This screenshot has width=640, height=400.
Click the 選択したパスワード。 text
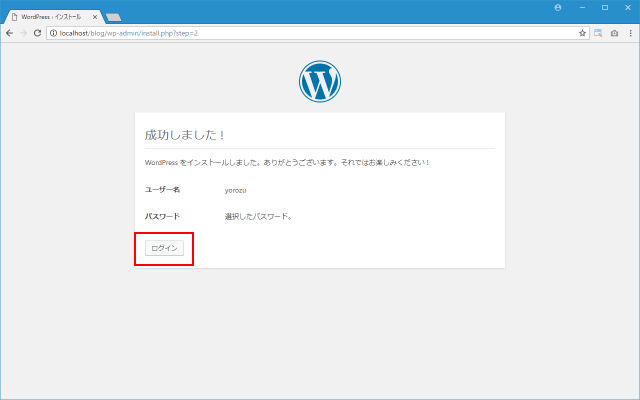click(258, 216)
